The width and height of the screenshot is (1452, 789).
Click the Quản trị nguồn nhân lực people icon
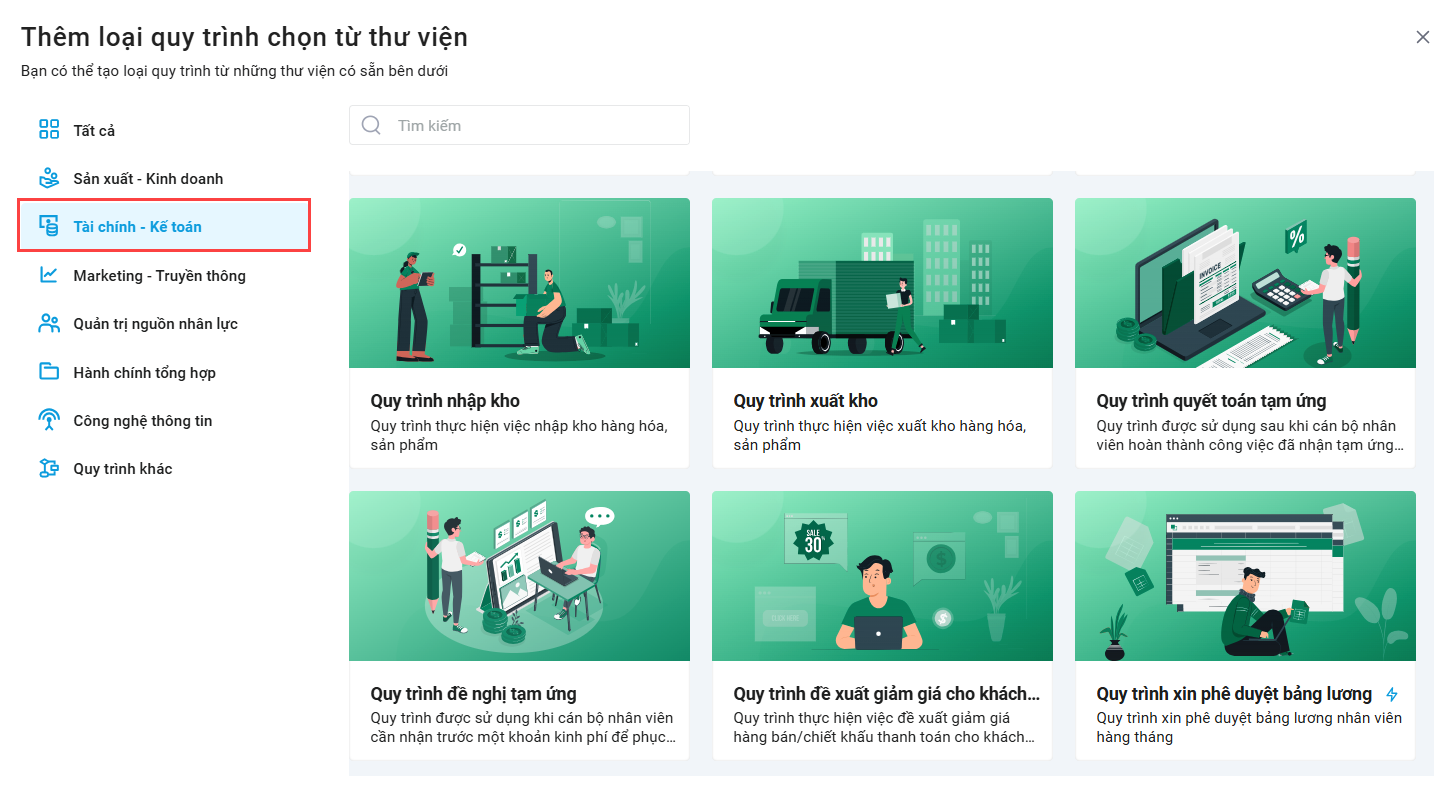pos(49,324)
